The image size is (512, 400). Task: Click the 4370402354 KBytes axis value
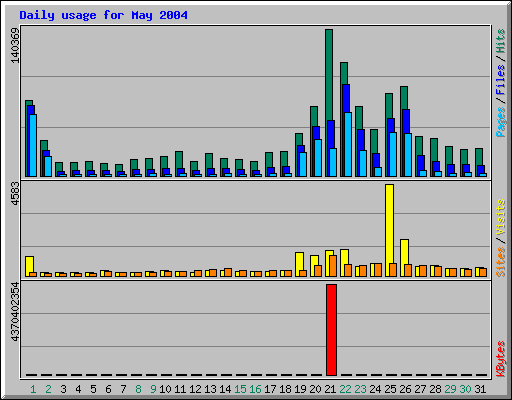(15, 312)
